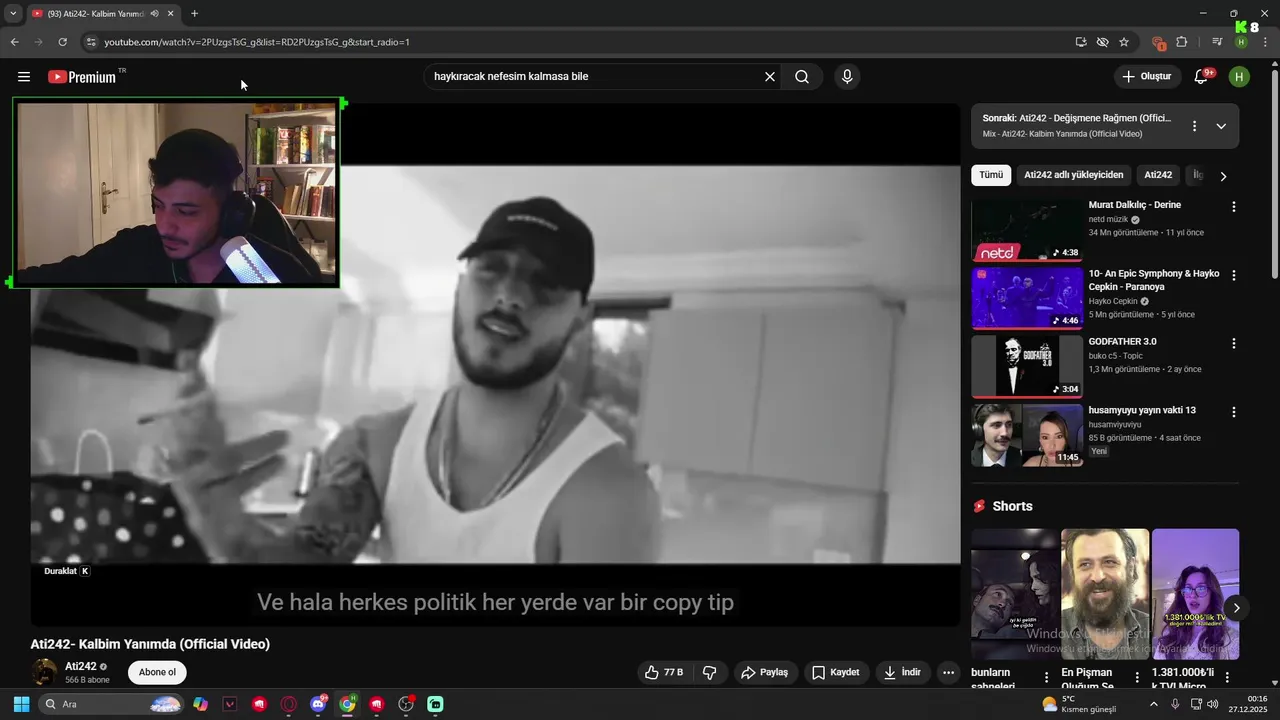Open options for the Mix queue header

click(x=1194, y=126)
